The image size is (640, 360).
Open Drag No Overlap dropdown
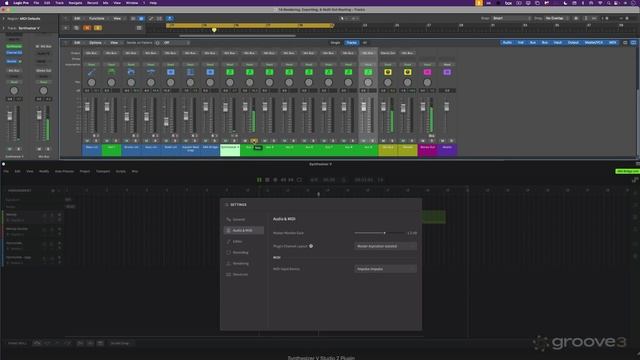point(556,18)
